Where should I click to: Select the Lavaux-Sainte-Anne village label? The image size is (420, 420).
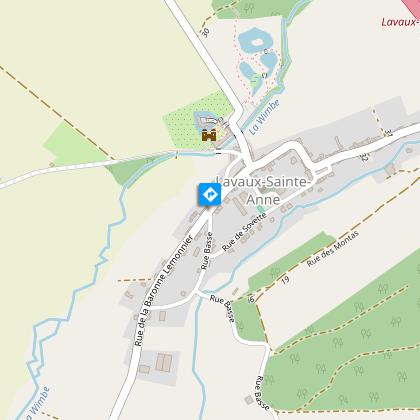pyautogui.click(x=263, y=191)
